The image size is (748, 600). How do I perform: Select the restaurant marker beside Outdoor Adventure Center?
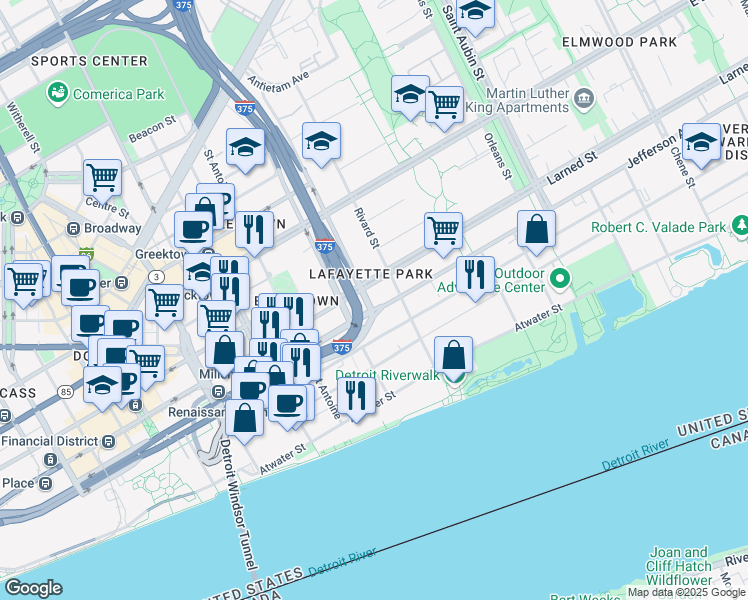pos(475,275)
